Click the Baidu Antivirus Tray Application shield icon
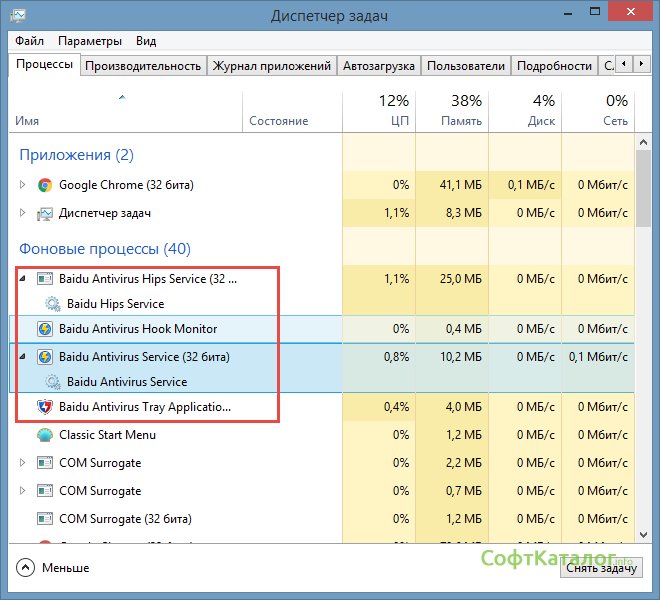Viewport: 660px width, 600px height. [x=44, y=407]
